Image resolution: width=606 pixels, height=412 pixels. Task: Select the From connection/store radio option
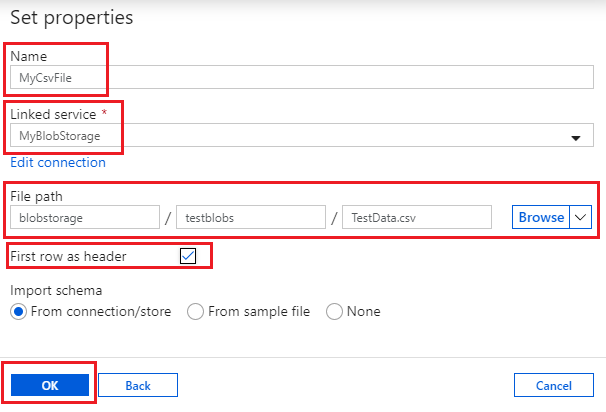[18, 311]
